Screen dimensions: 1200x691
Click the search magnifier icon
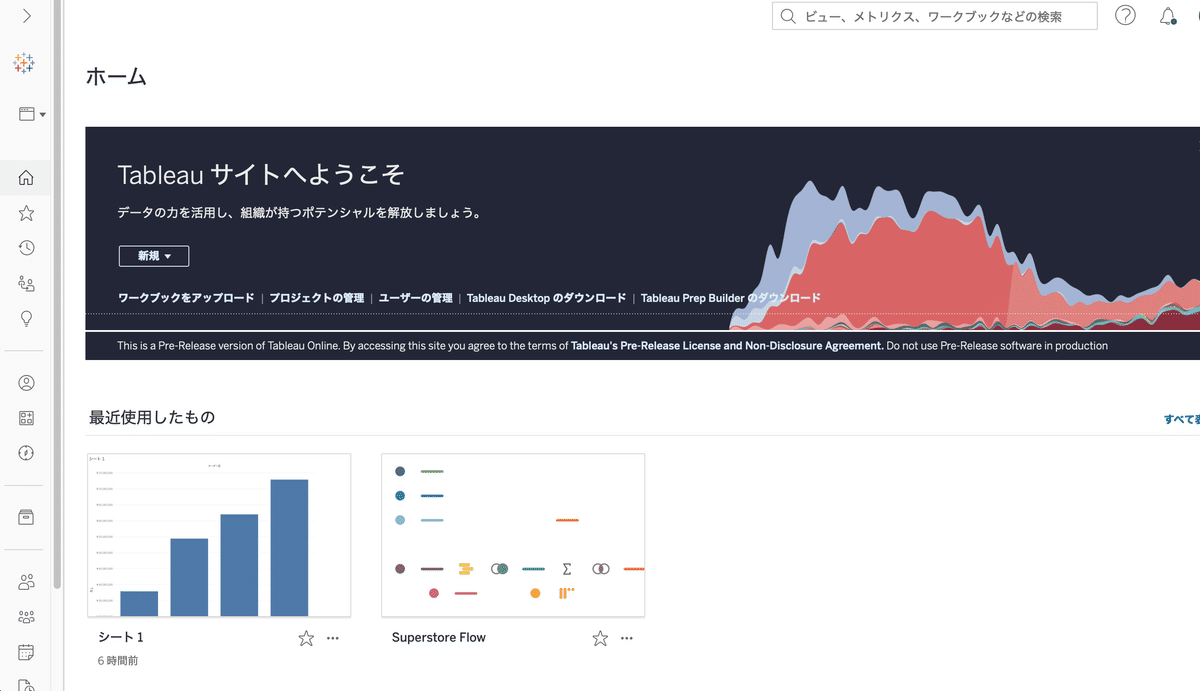(788, 16)
